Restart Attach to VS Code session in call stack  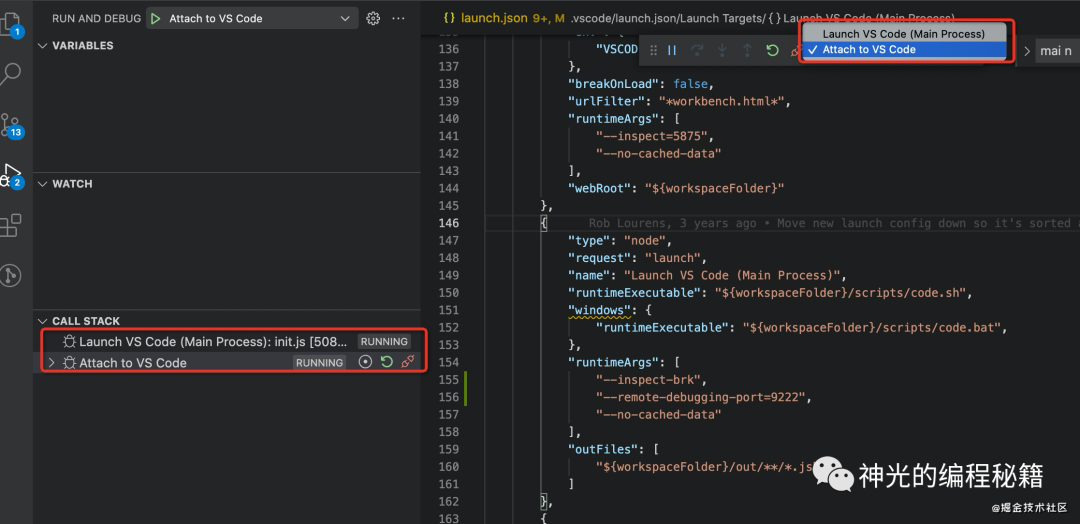click(x=387, y=362)
